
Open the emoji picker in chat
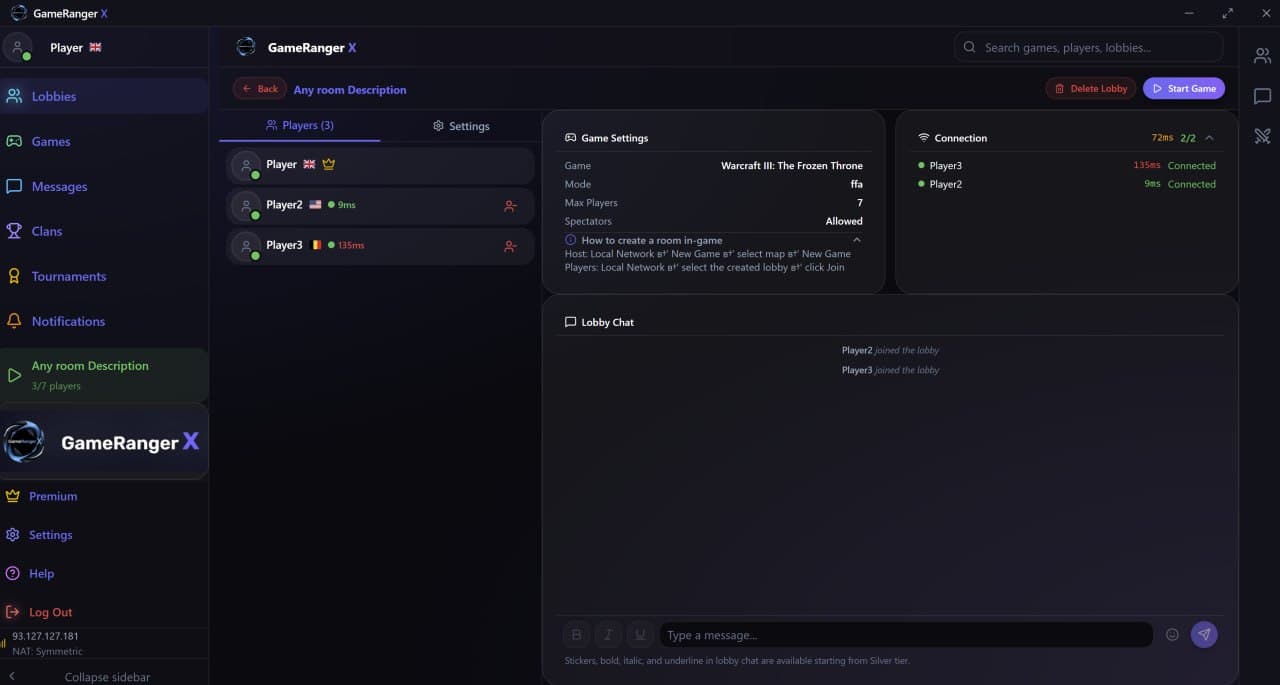(x=1172, y=634)
